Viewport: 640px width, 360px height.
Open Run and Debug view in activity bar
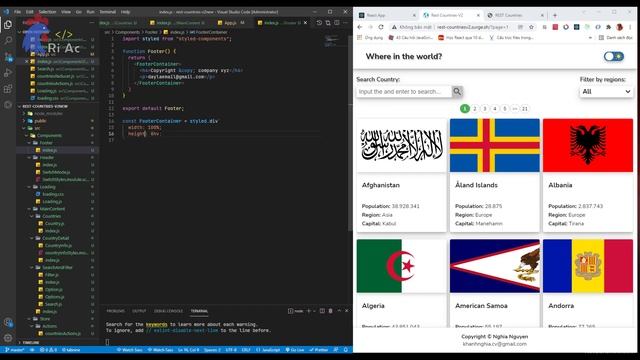tap(8, 73)
